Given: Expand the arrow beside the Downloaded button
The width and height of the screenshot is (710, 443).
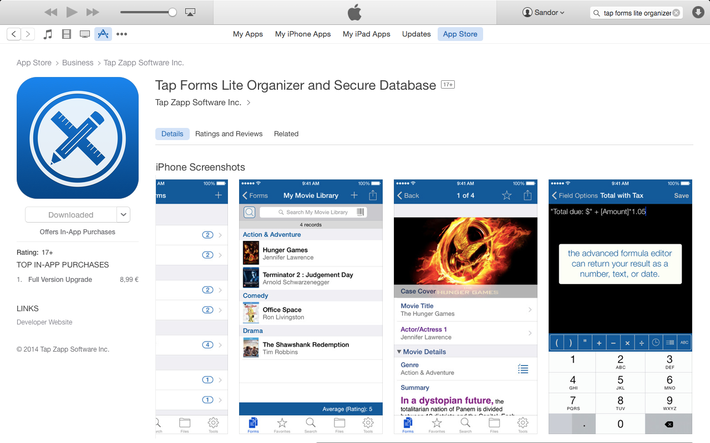Looking at the screenshot, I should tap(123, 214).
